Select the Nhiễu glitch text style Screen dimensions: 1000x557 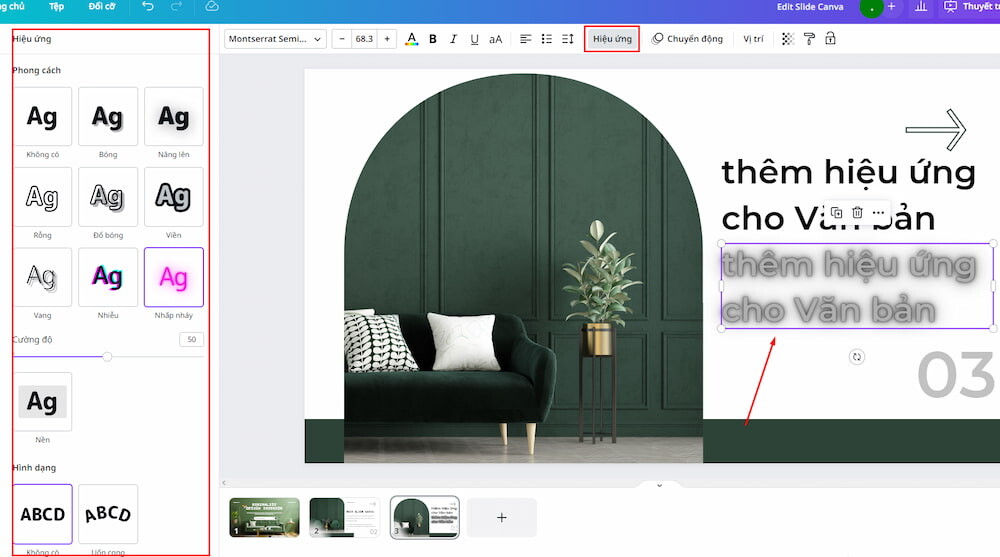tap(108, 278)
